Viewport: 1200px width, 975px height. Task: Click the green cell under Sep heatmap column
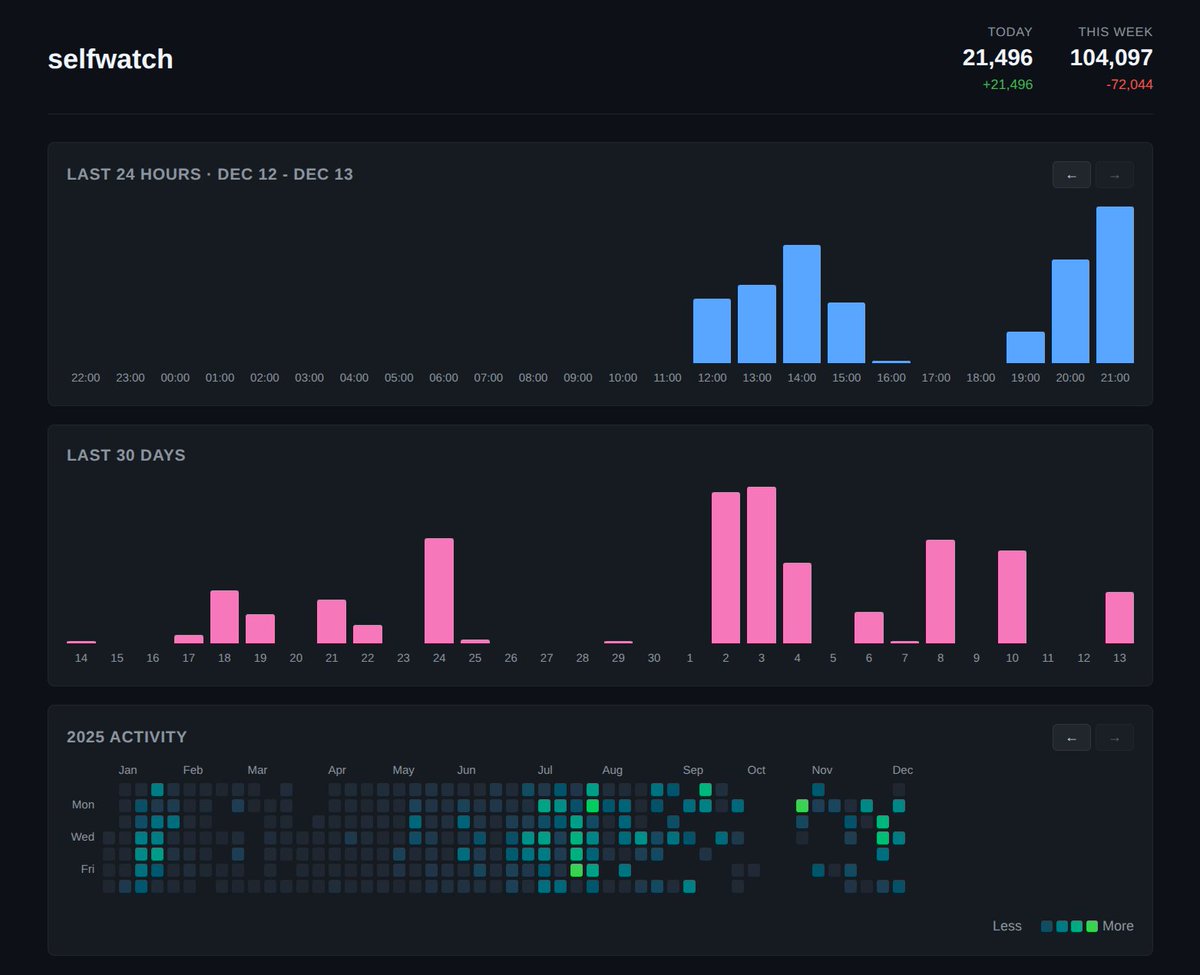click(x=706, y=790)
